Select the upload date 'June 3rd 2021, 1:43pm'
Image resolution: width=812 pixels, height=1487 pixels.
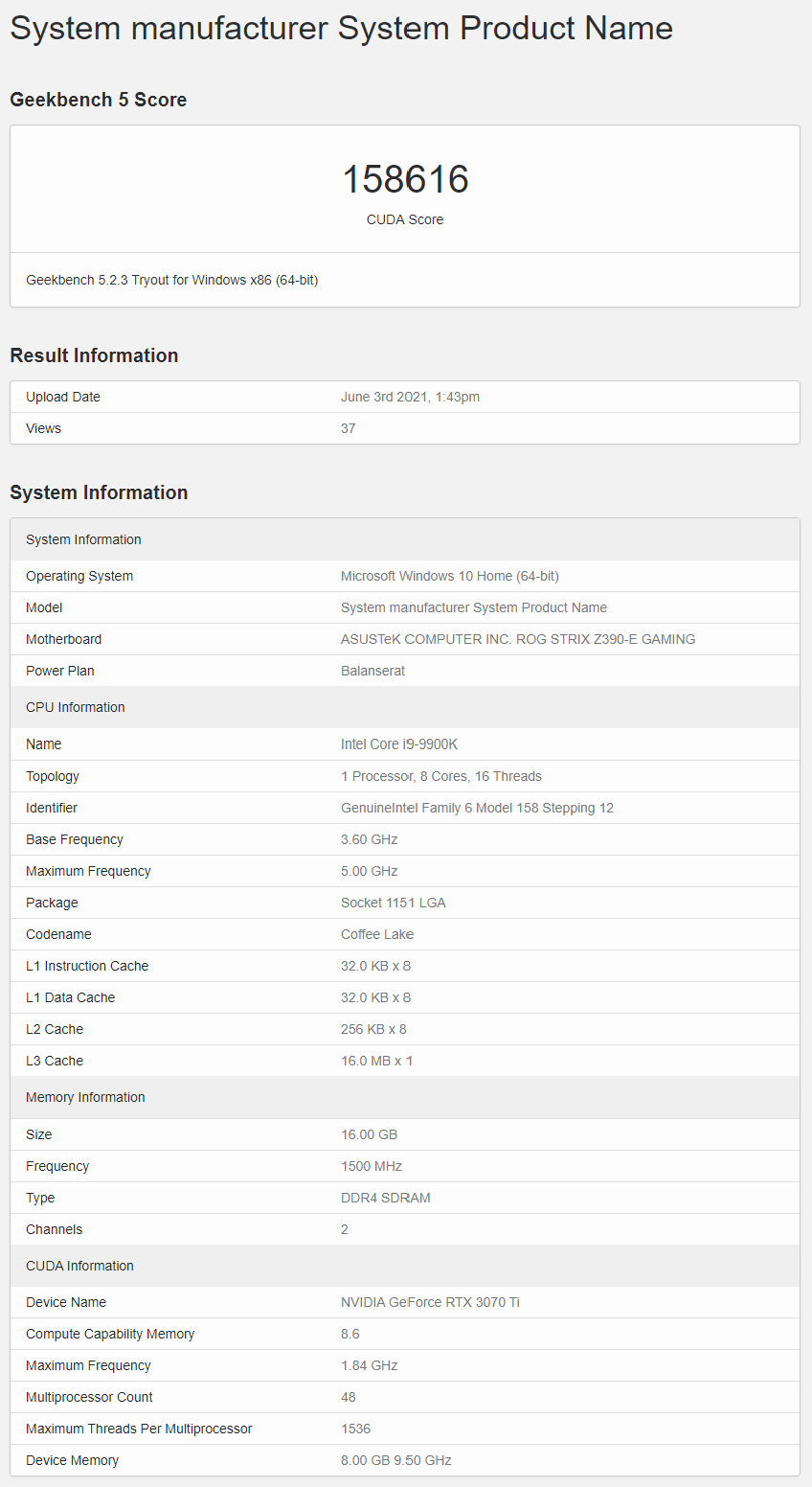click(x=410, y=397)
